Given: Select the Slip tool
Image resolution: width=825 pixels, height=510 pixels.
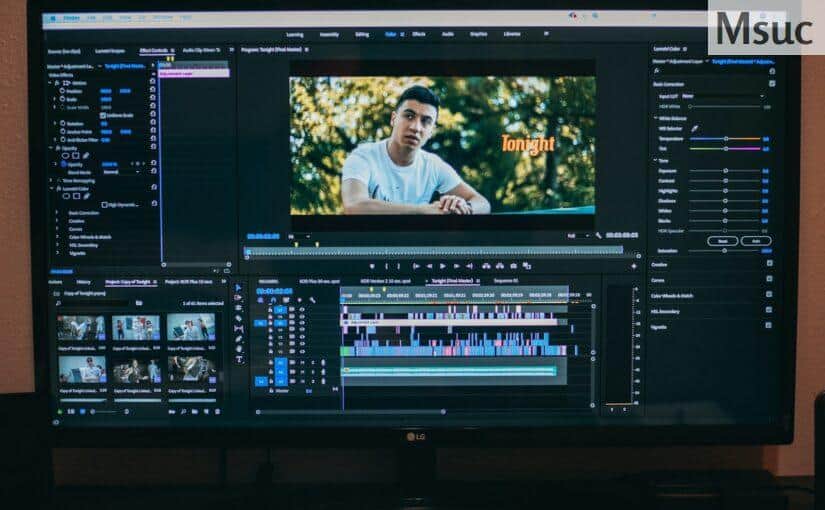Looking at the screenshot, I should [238, 328].
